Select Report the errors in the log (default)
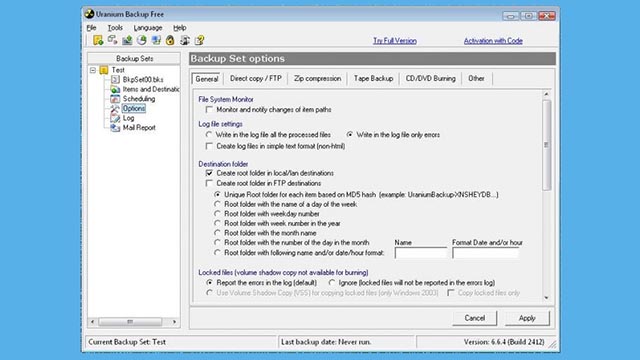This screenshot has width=640, height=360. (209, 282)
